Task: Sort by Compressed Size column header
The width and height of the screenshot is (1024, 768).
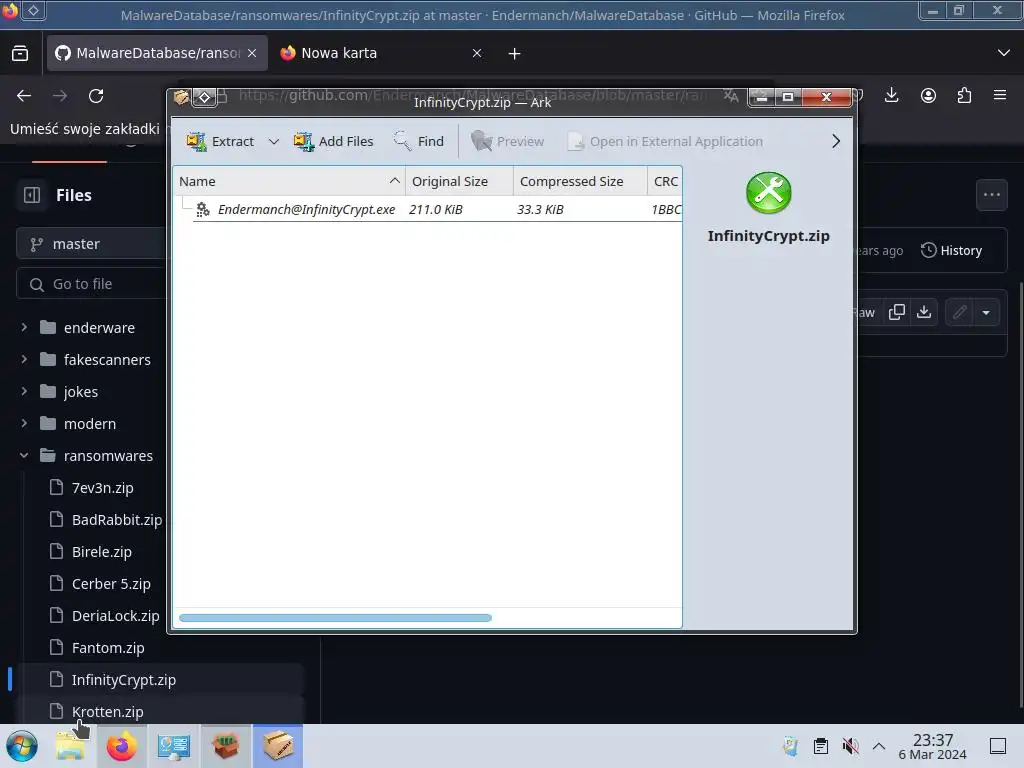Action: [x=580, y=182]
